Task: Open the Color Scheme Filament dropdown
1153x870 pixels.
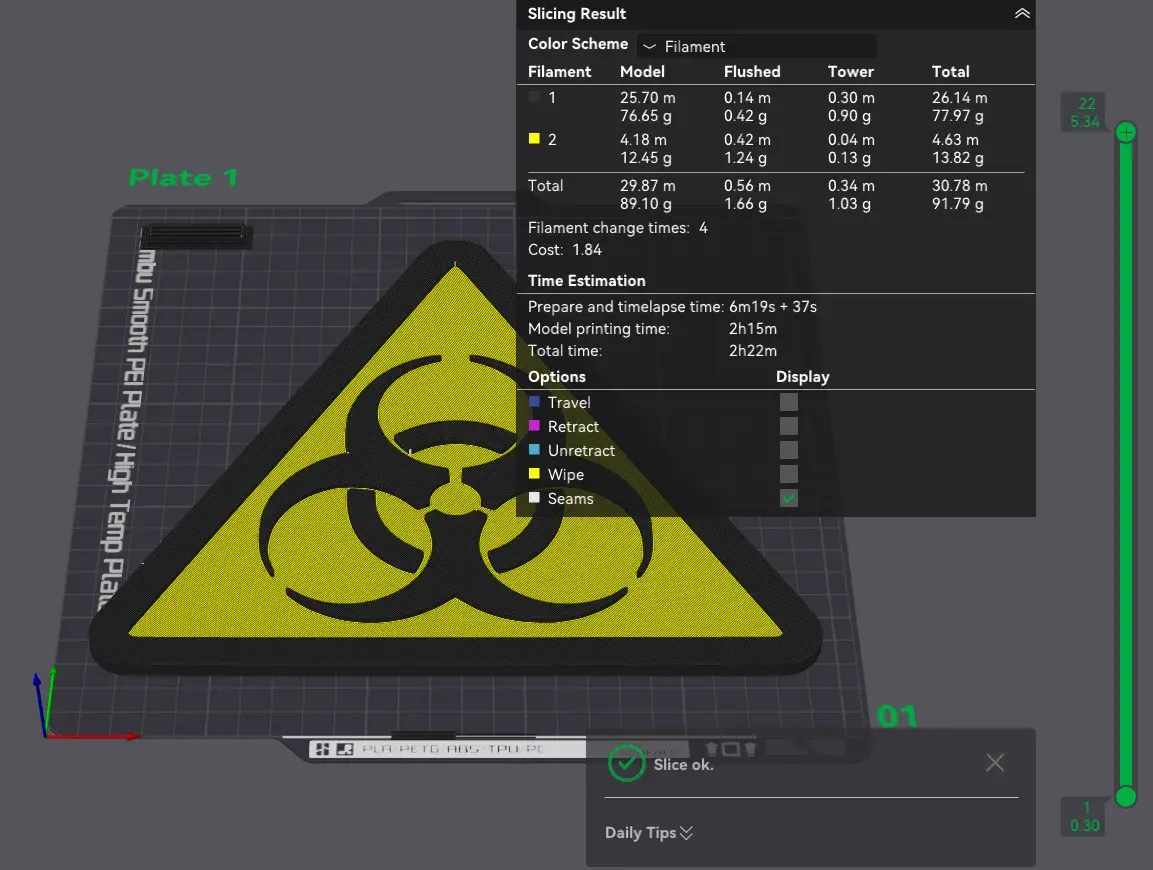Action: (x=756, y=46)
